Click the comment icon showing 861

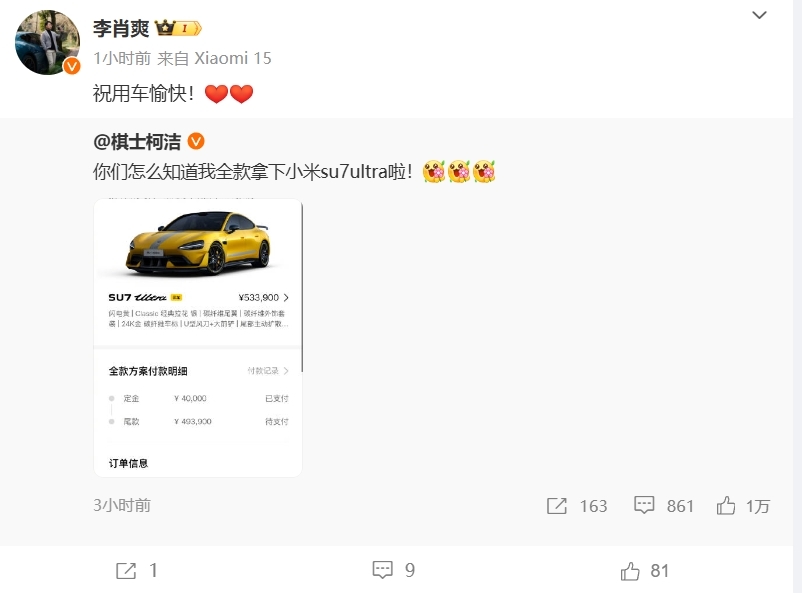644,505
